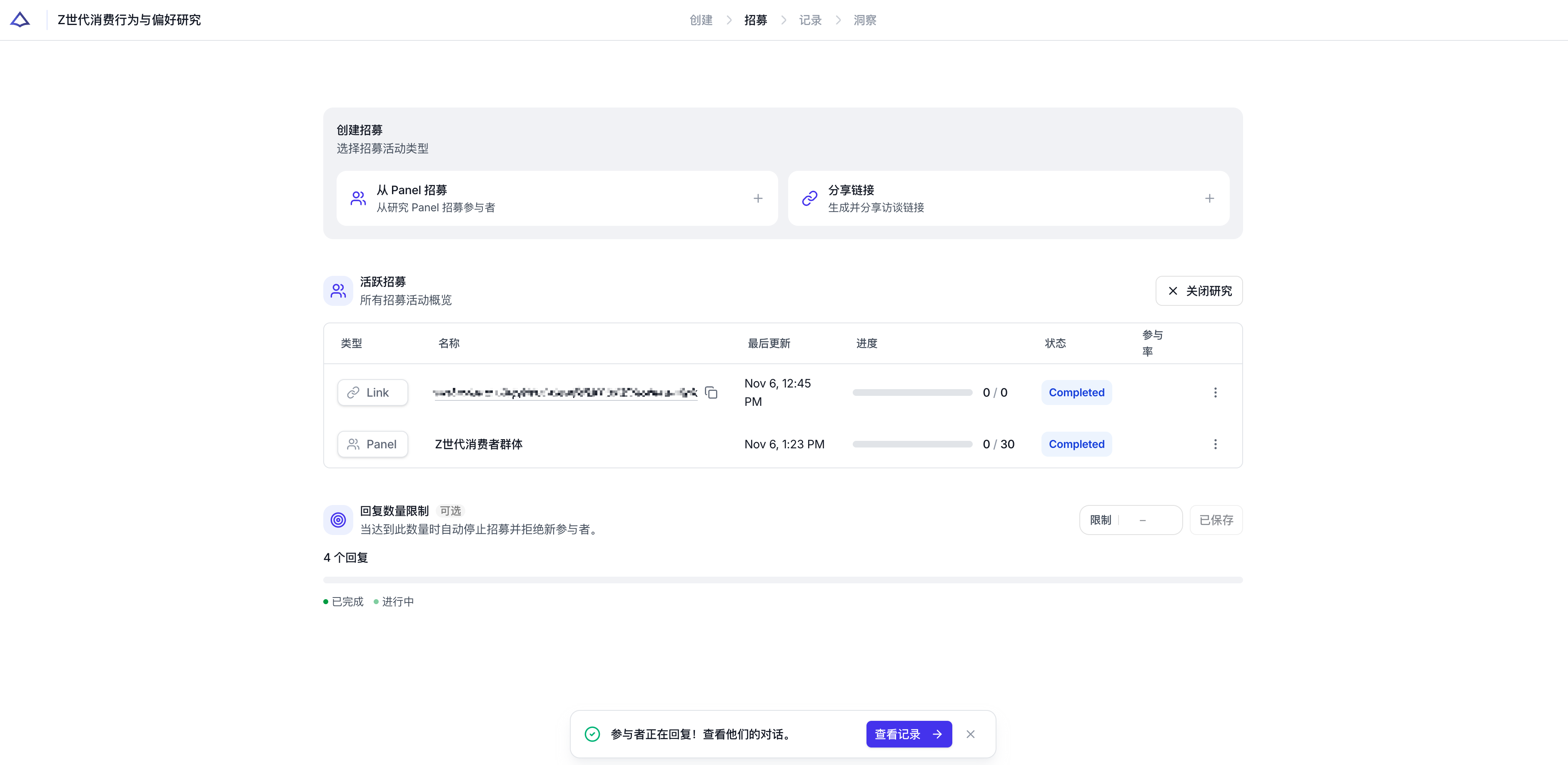This screenshot has height=765, width=1568.
Task: Click the 4 个回复 progress bar
Action: tap(783, 580)
